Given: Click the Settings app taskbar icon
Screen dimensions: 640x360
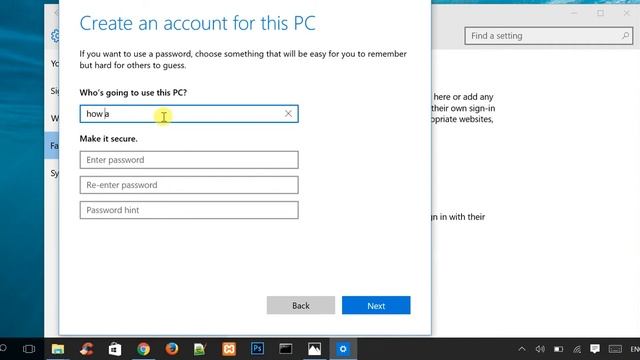Looking at the screenshot, I should pyautogui.click(x=343, y=349).
